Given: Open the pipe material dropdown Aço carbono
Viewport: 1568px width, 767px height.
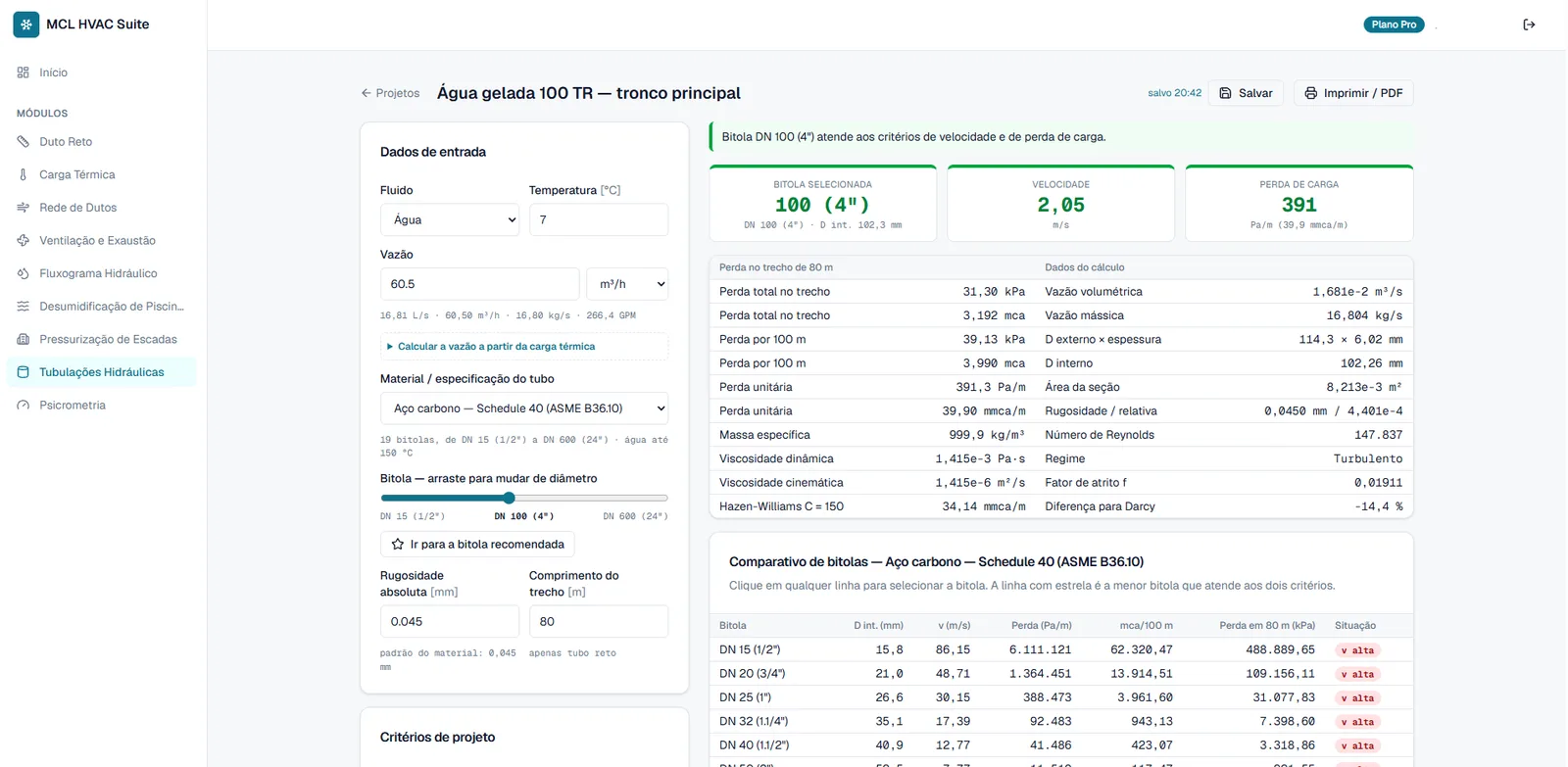Looking at the screenshot, I should [524, 408].
